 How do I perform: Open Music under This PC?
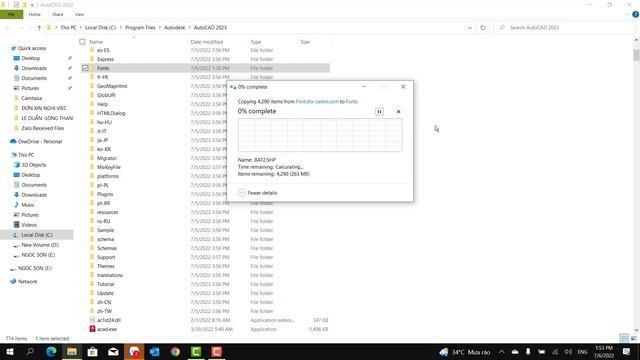28,205
